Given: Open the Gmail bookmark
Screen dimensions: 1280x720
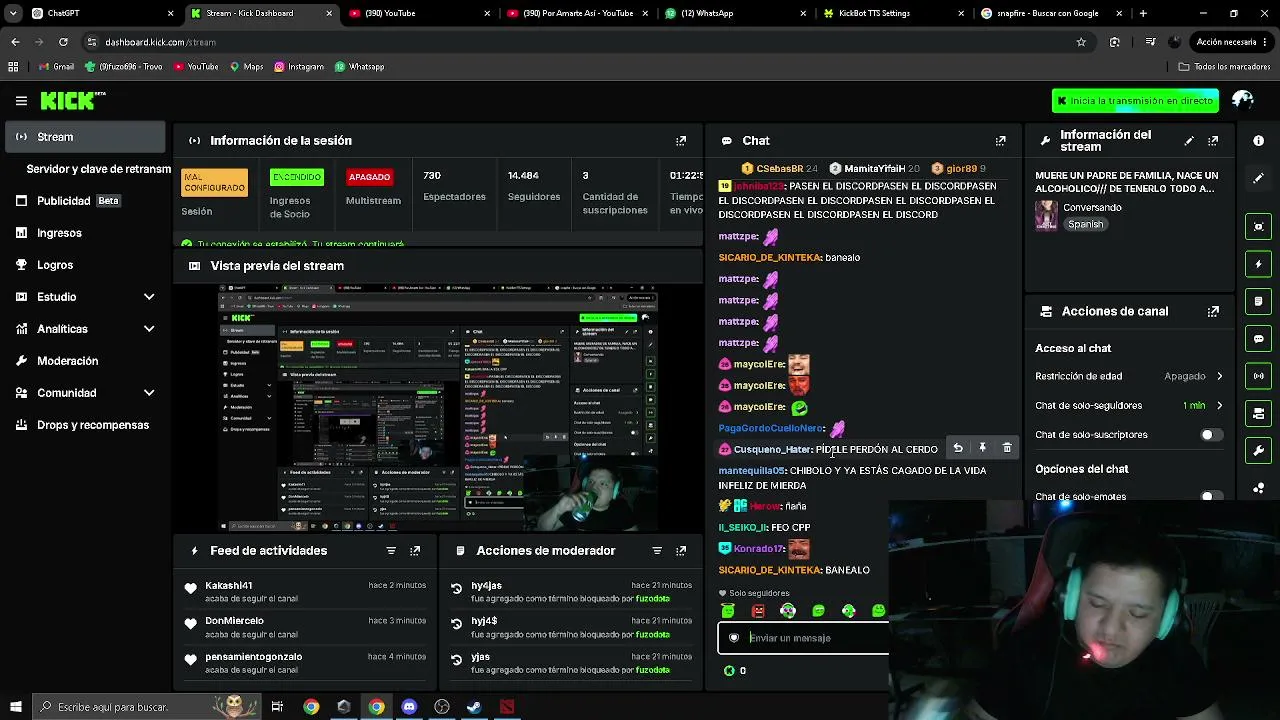Looking at the screenshot, I should pyautogui.click(x=56, y=67).
